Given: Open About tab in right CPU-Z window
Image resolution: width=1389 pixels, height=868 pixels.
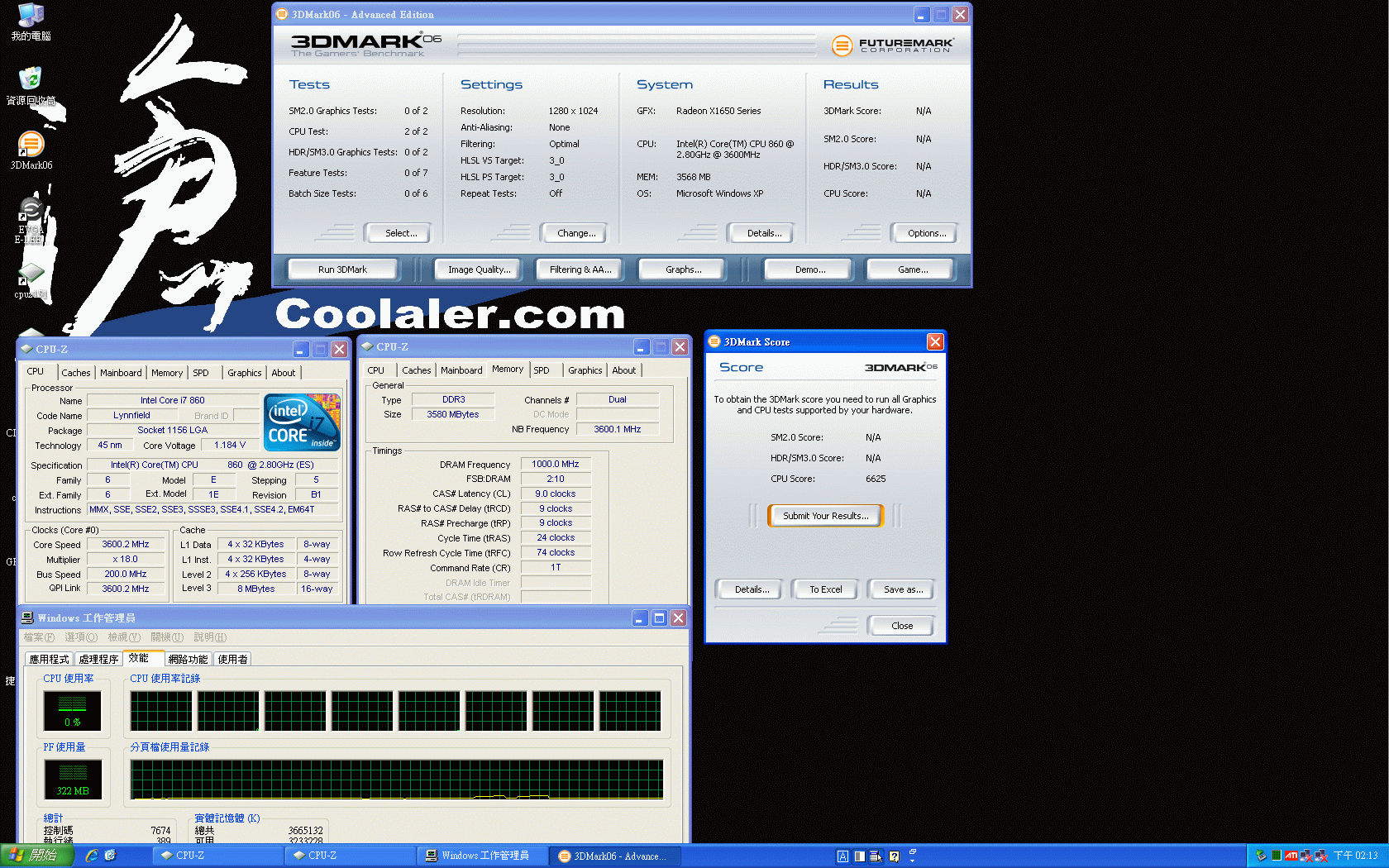Looking at the screenshot, I should click(x=624, y=370).
